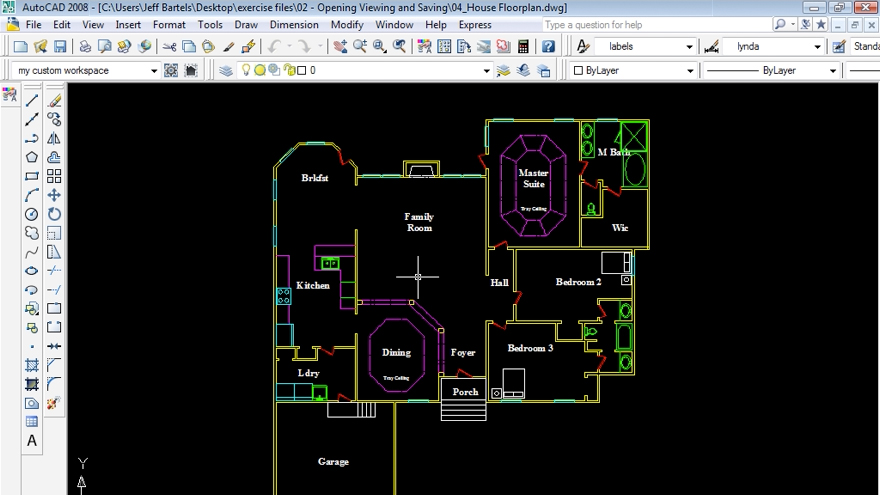Viewport: 880px width, 495px height.
Task: Select the Move tool
Action: tap(54, 195)
